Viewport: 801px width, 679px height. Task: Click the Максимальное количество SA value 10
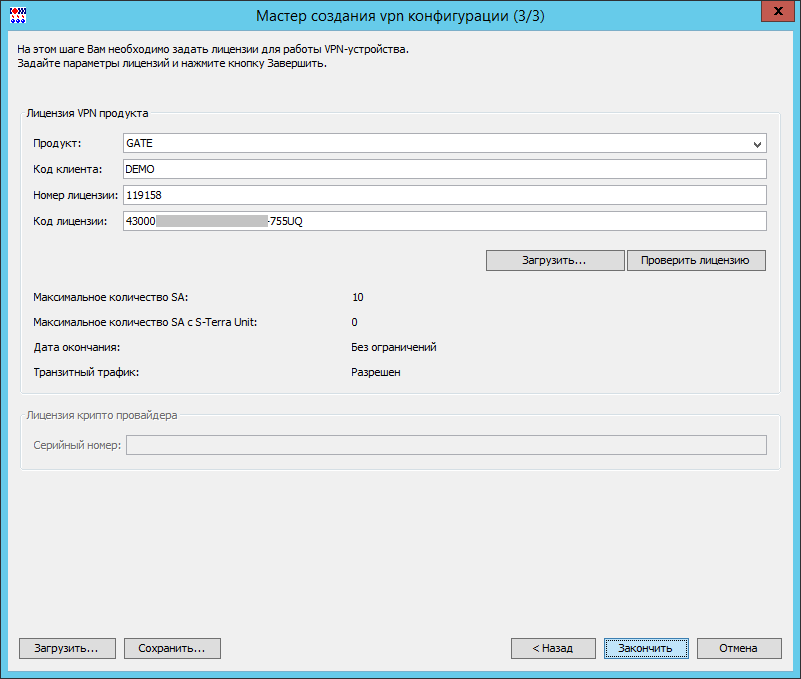pyautogui.click(x=358, y=297)
